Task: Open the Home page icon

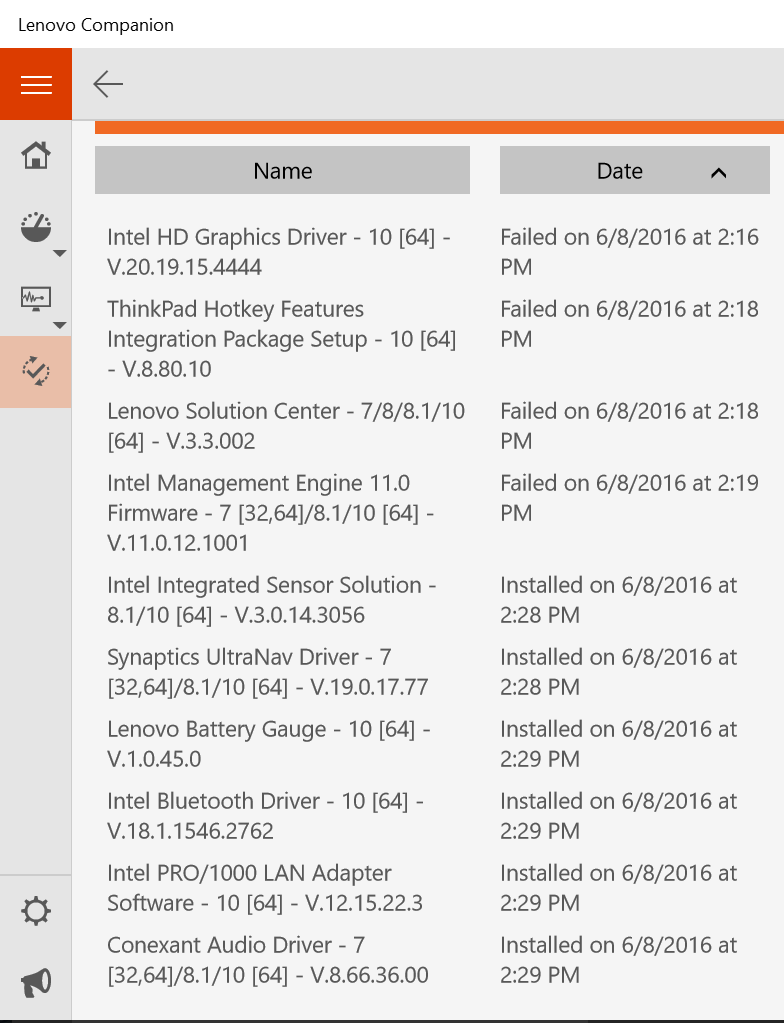Action: [x=36, y=155]
